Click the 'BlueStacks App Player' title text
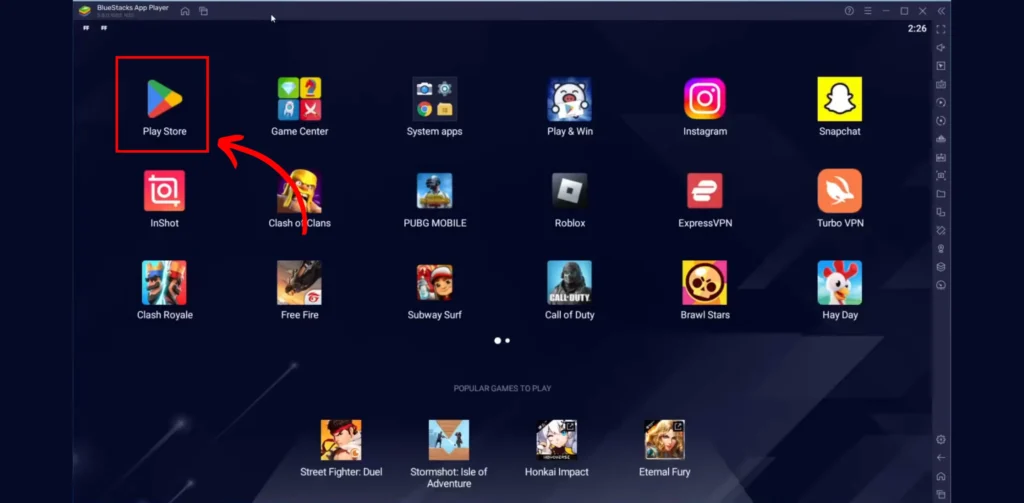1024x503 pixels. pos(133,8)
